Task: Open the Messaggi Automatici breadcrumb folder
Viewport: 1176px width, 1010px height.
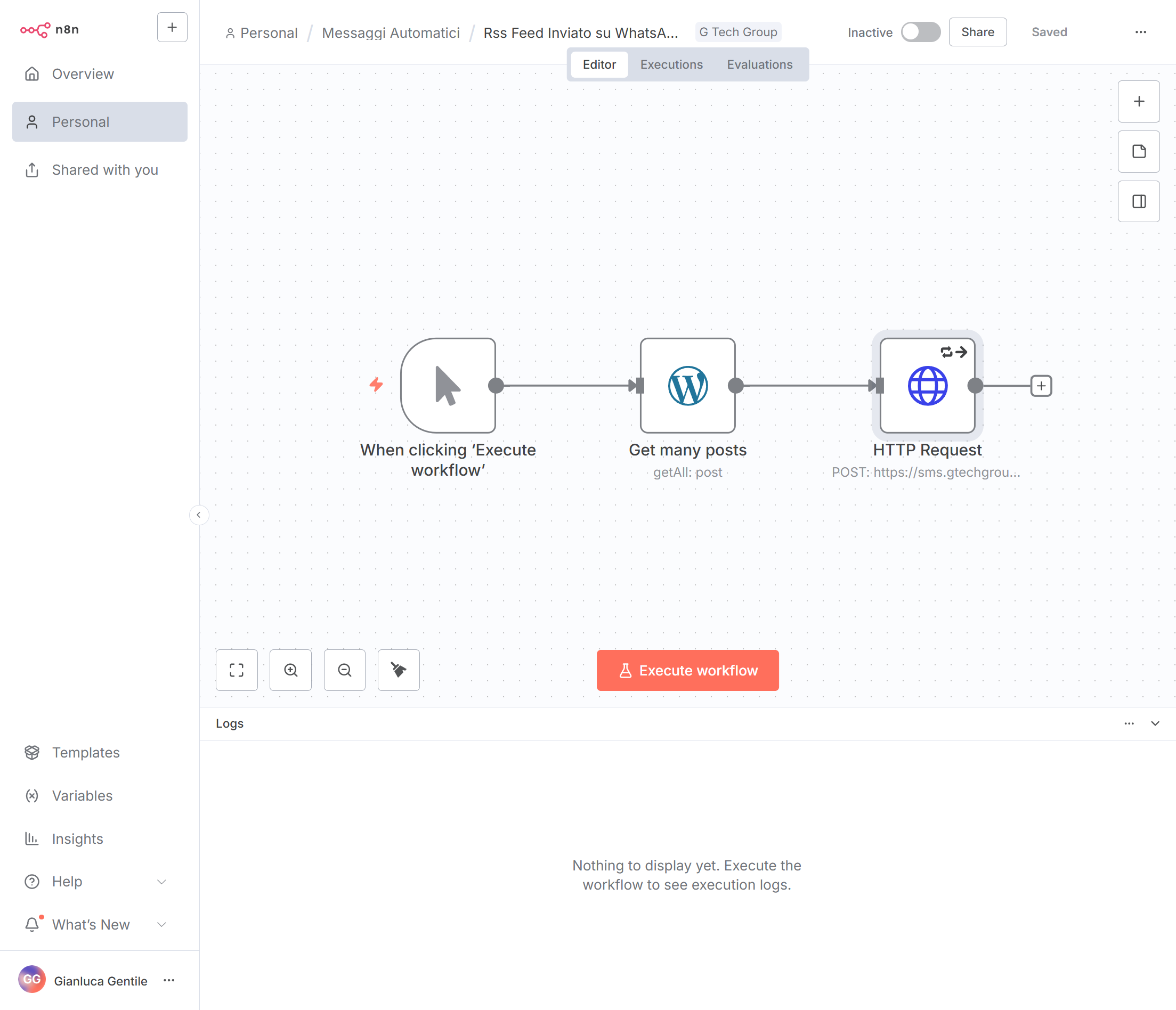Action: [391, 33]
